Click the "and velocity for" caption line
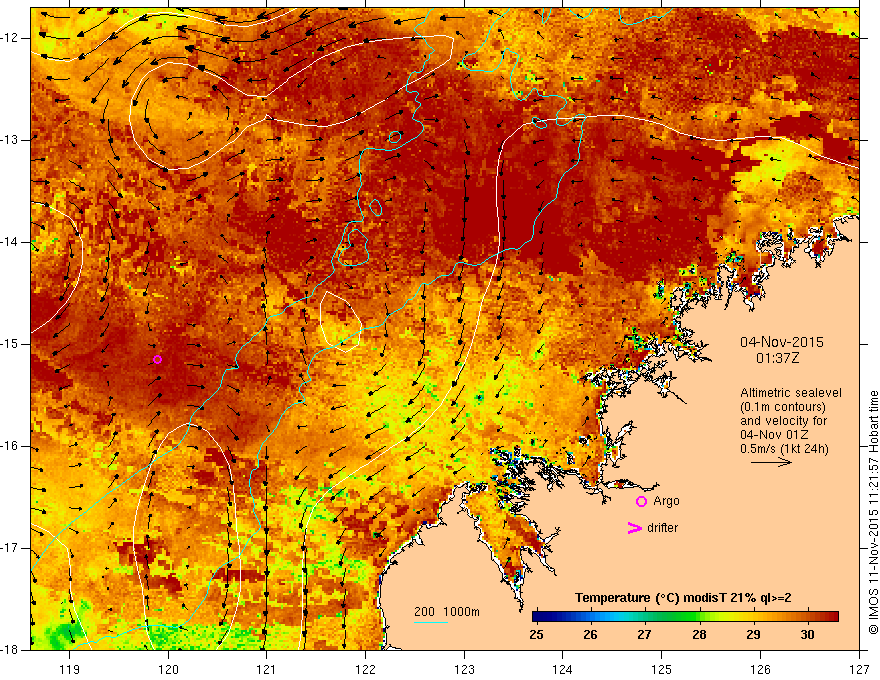880x680 pixels. pyautogui.click(x=783, y=421)
